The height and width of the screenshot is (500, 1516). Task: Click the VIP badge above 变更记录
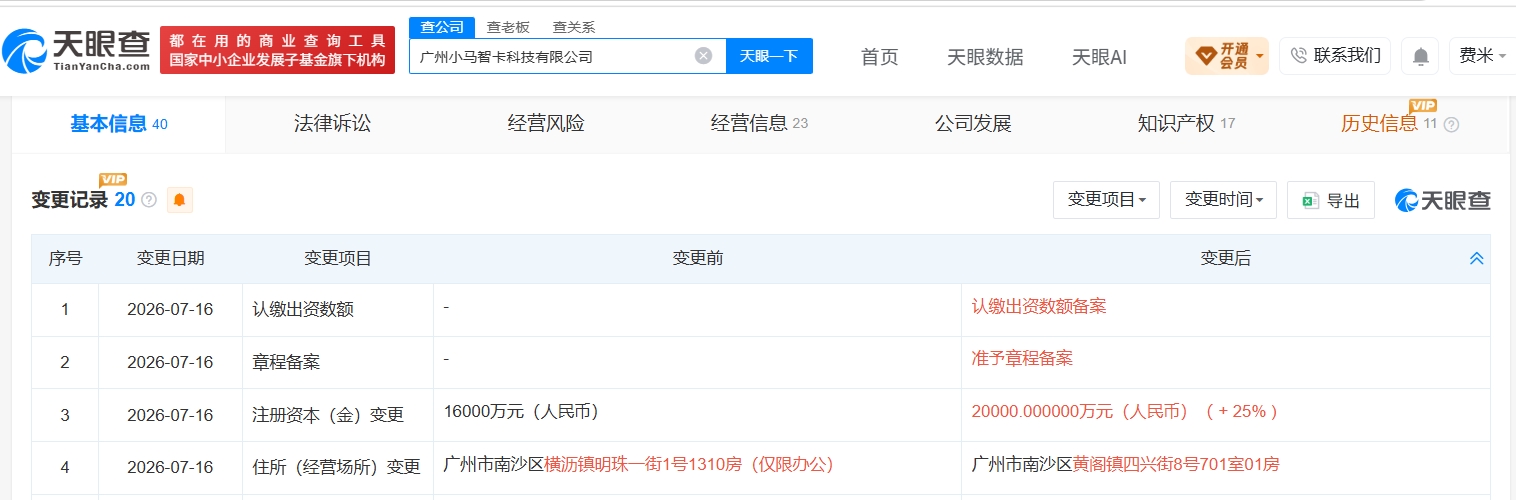113,179
